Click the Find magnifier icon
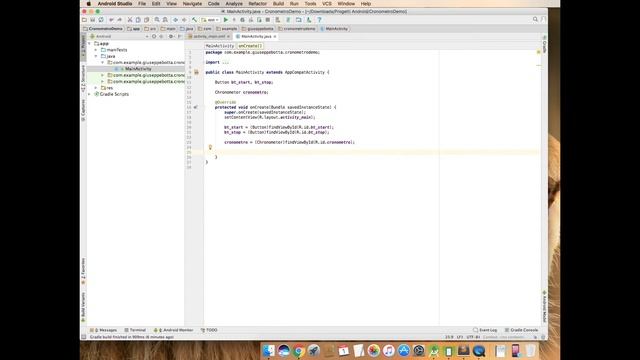The height and width of the screenshot is (360, 640). point(157,20)
